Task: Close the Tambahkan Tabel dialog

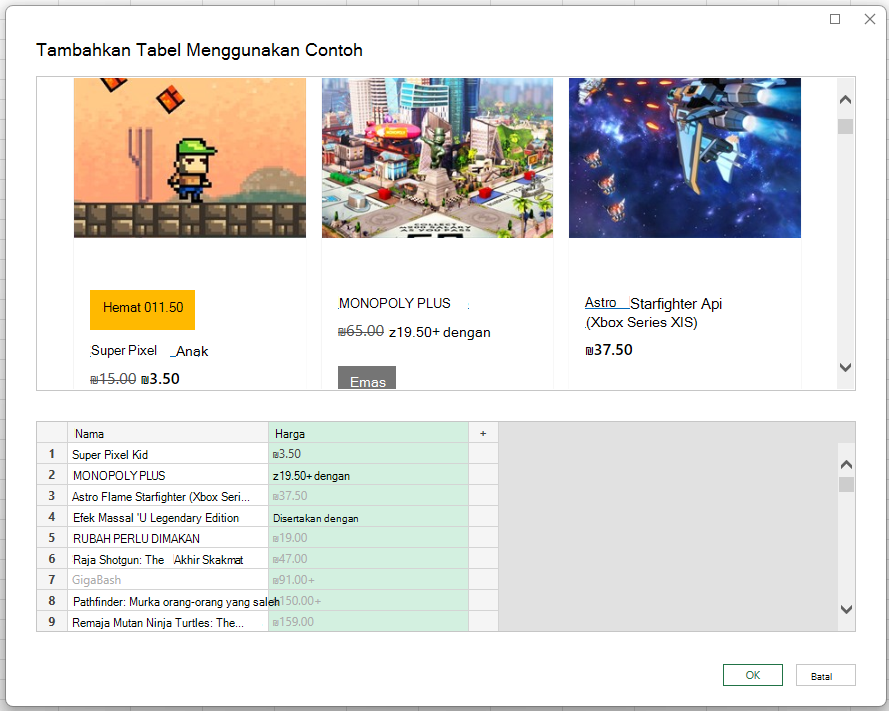Action: 870,19
